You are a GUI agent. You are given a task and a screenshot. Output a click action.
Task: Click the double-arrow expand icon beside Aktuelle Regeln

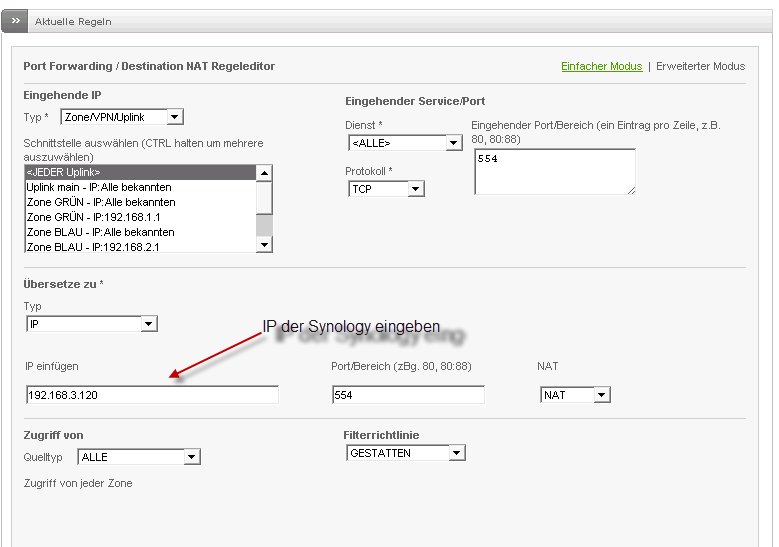point(16,20)
